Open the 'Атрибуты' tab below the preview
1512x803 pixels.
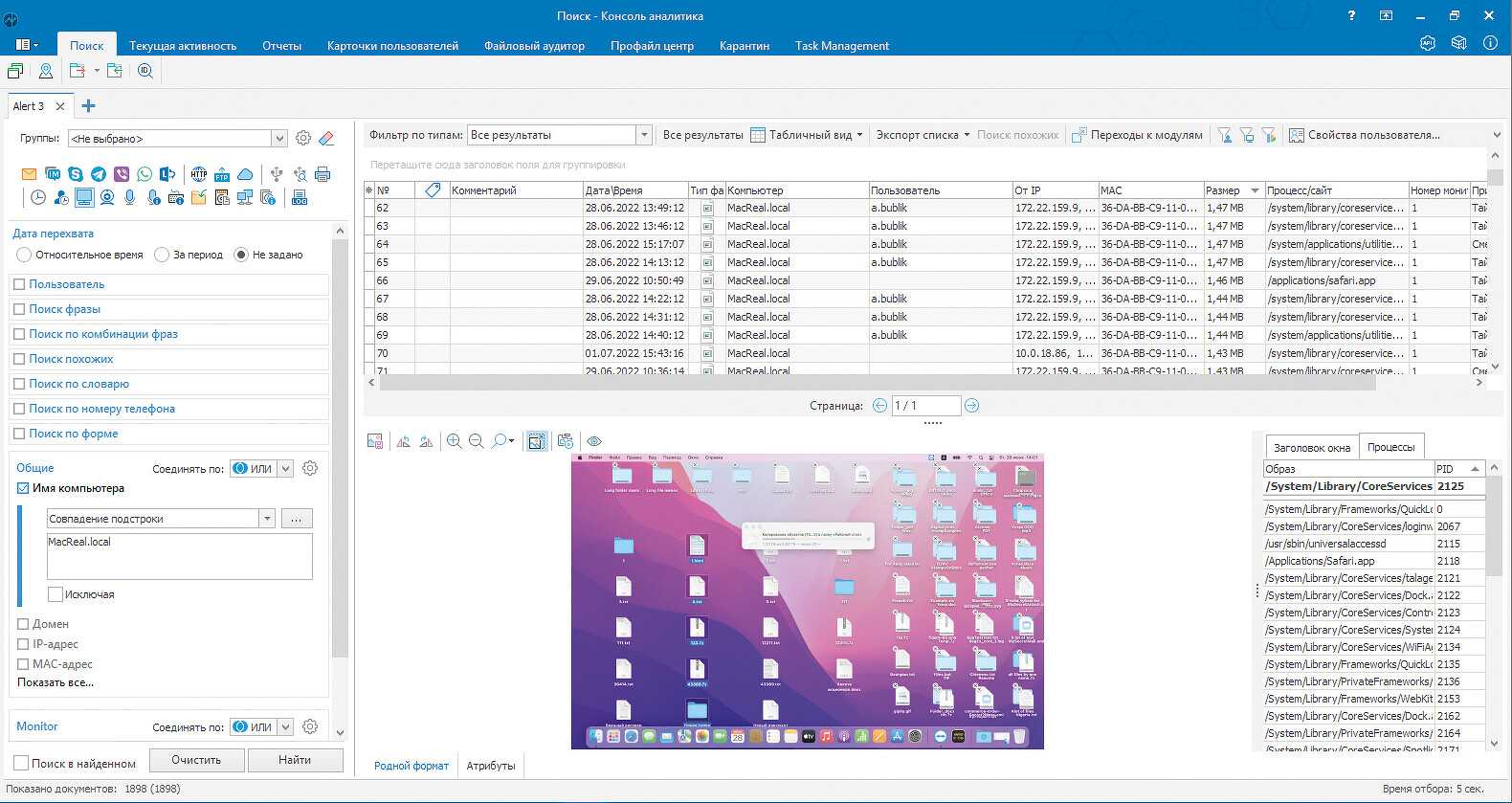coord(490,766)
